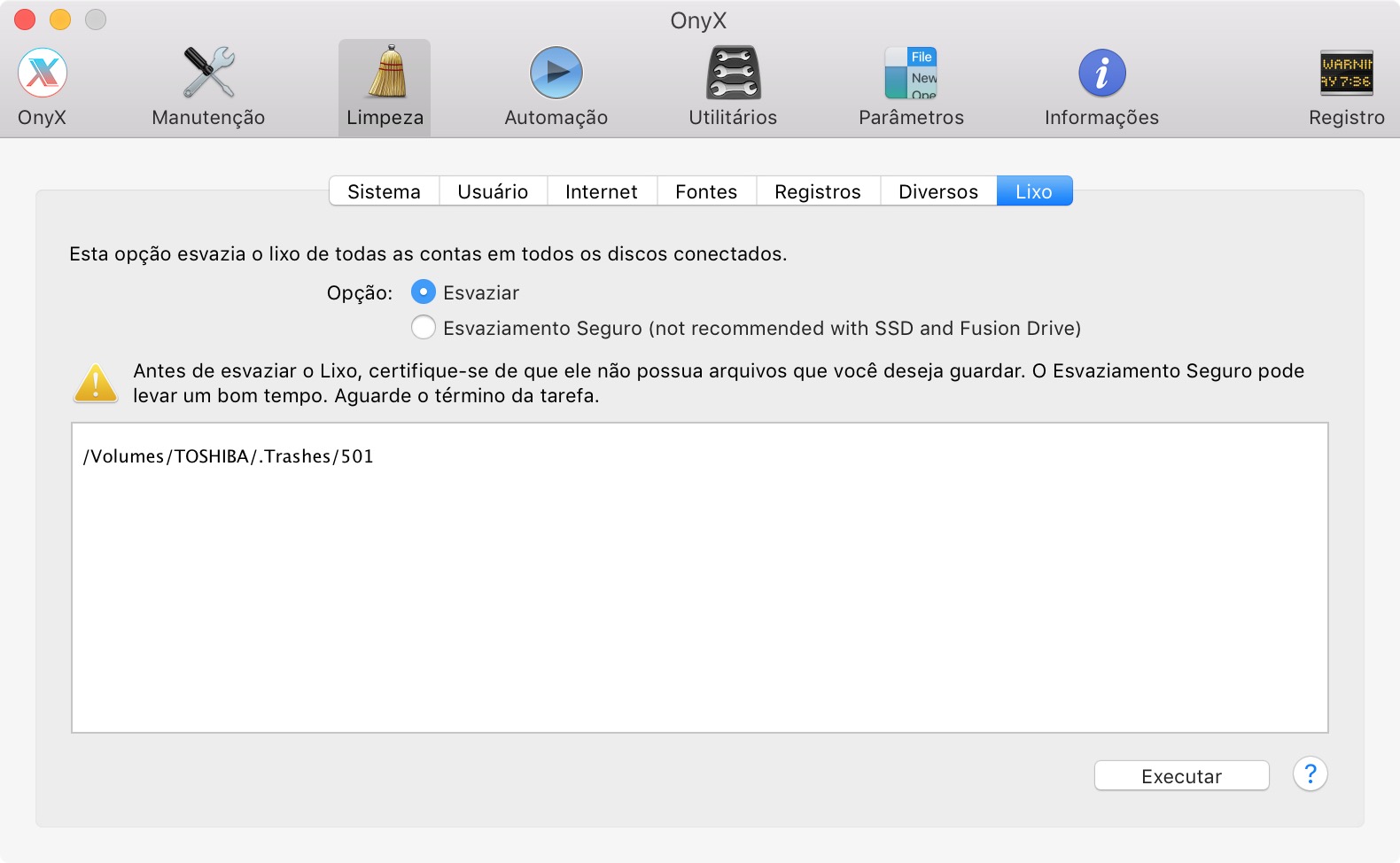Open the OnyX toolbar section

pos(43,87)
